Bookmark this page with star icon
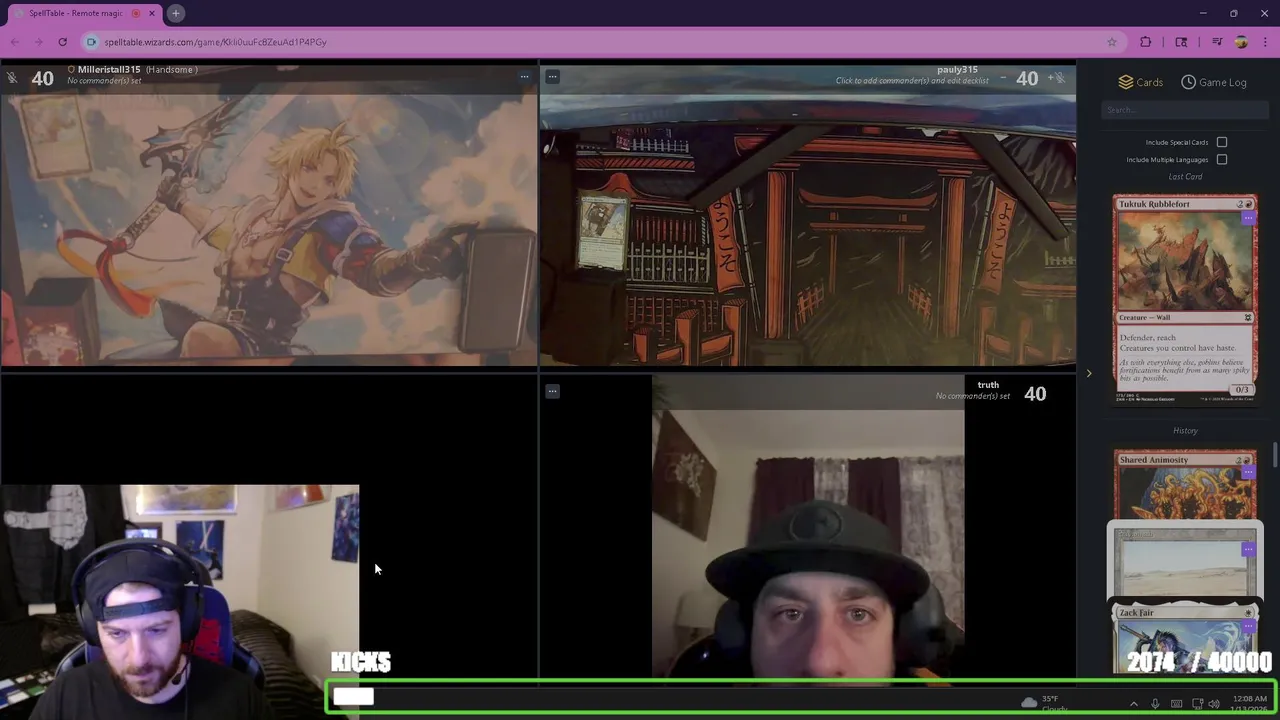The width and height of the screenshot is (1280, 720). pyautogui.click(x=1111, y=42)
